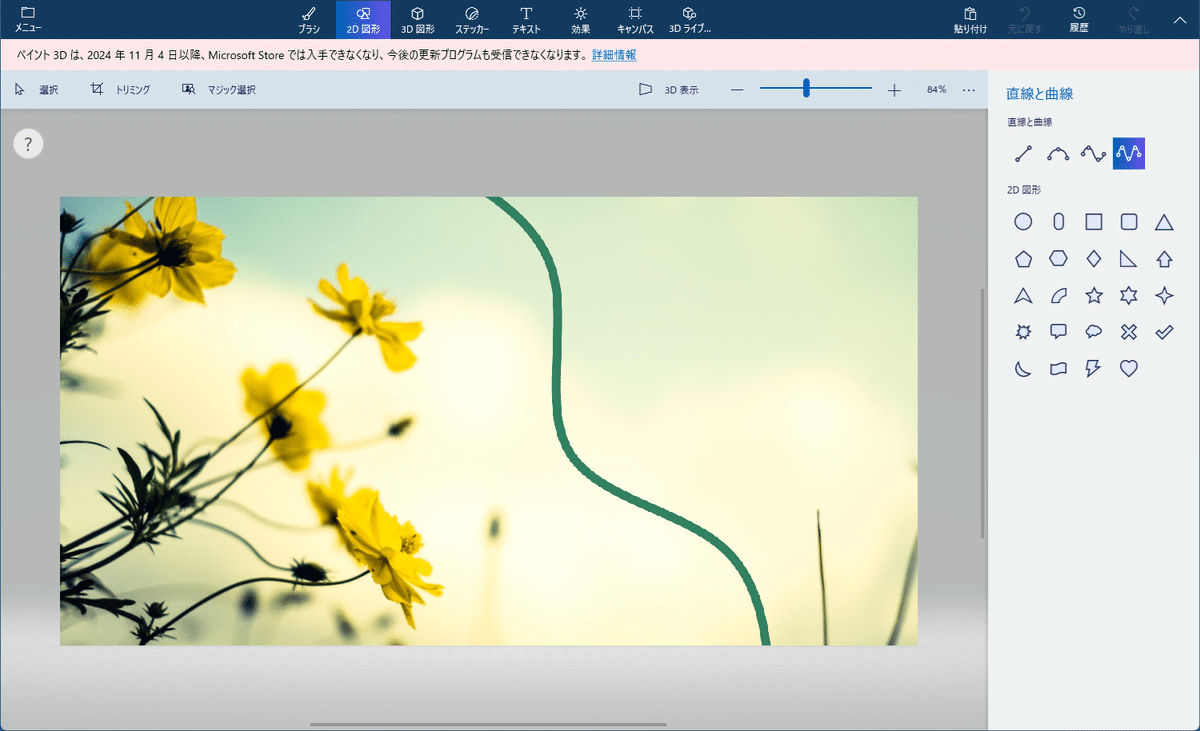Image resolution: width=1200 pixels, height=731 pixels.
Task: Add the crescent moon shape
Action: (x=1023, y=368)
